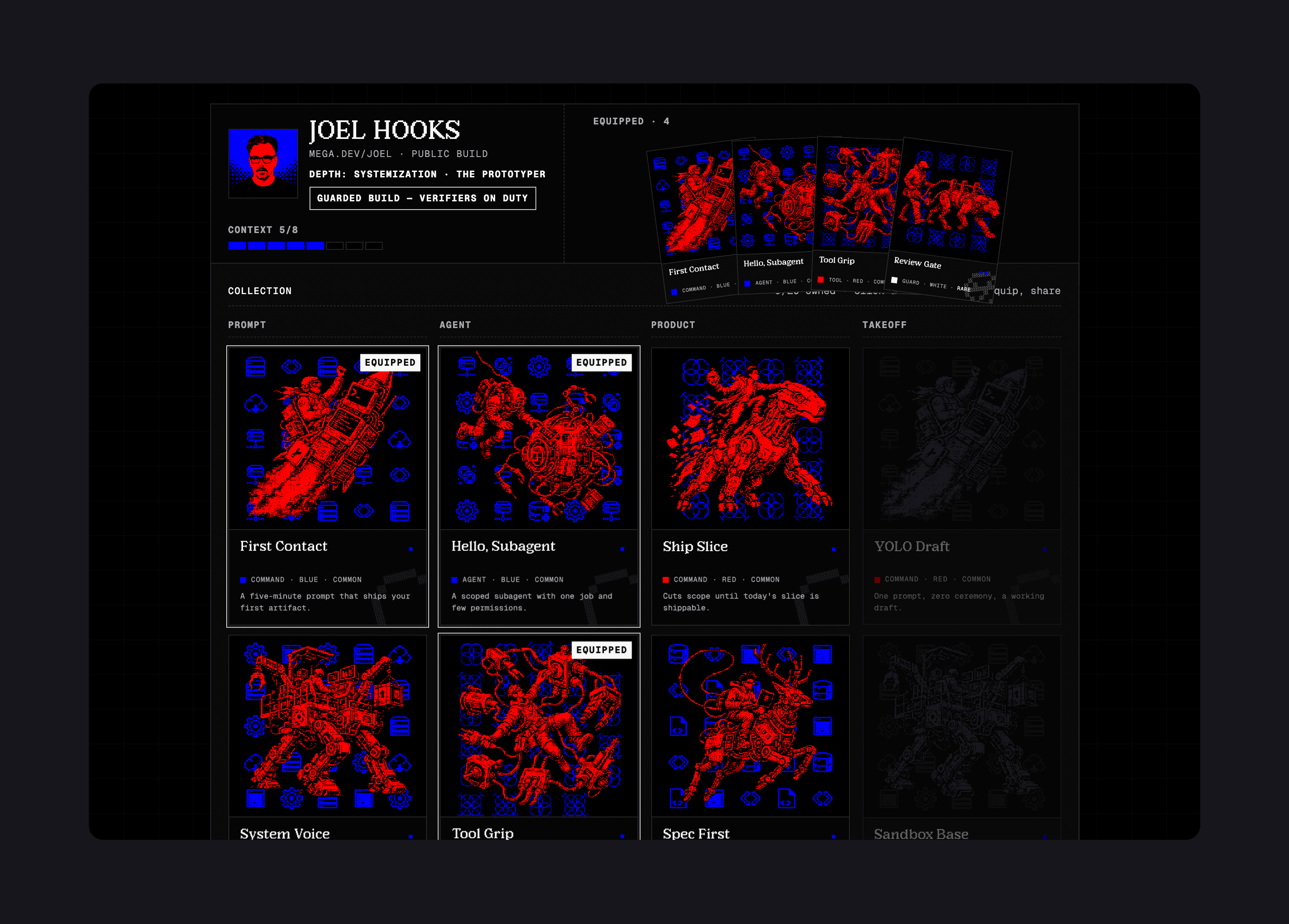The width and height of the screenshot is (1289, 924).
Task: Click the AGENT column header
Action: pyautogui.click(x=455, y=325)
